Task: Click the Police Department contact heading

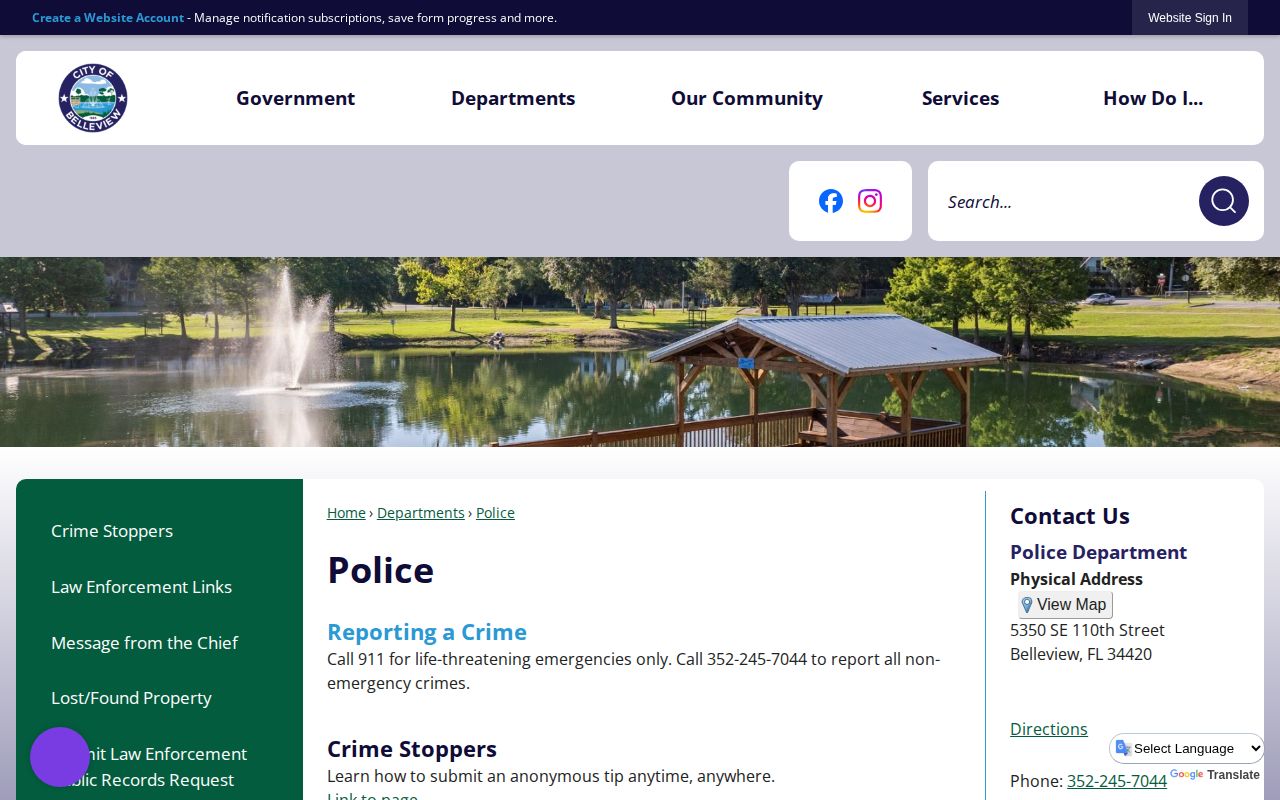Action: pyautogui.click(x=1098, y=552)
